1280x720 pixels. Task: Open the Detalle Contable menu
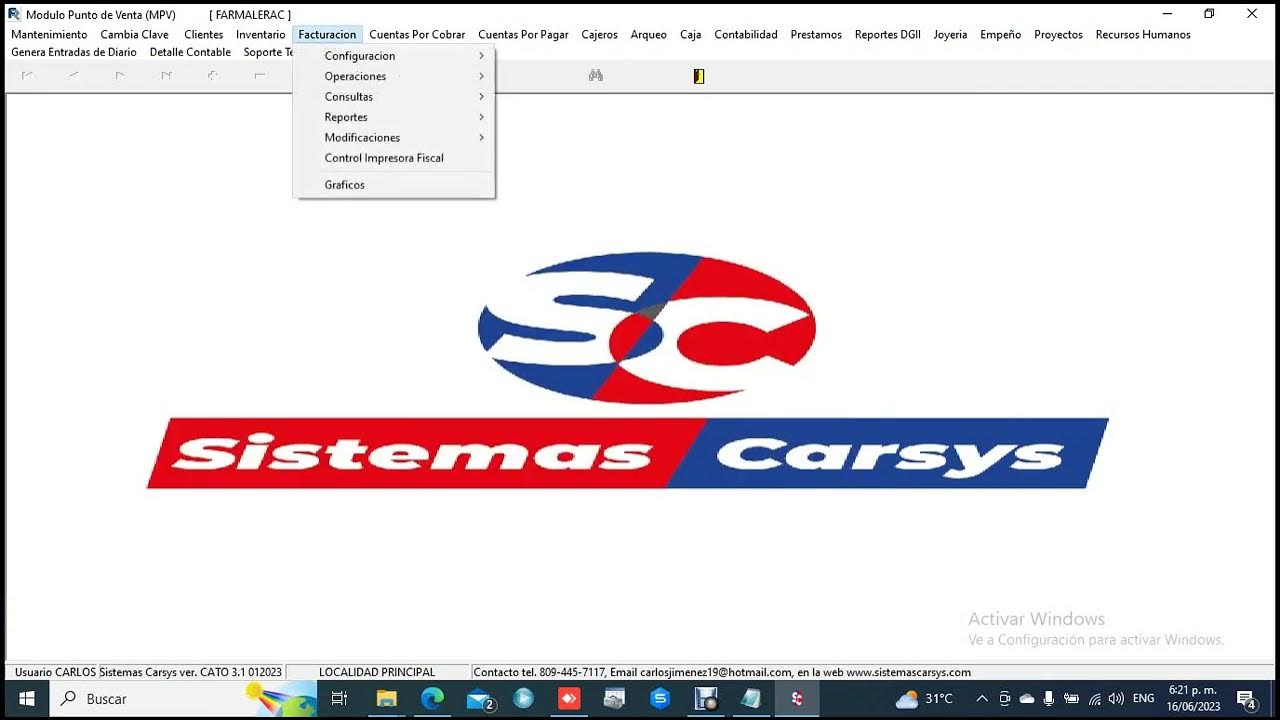point(190,52)
